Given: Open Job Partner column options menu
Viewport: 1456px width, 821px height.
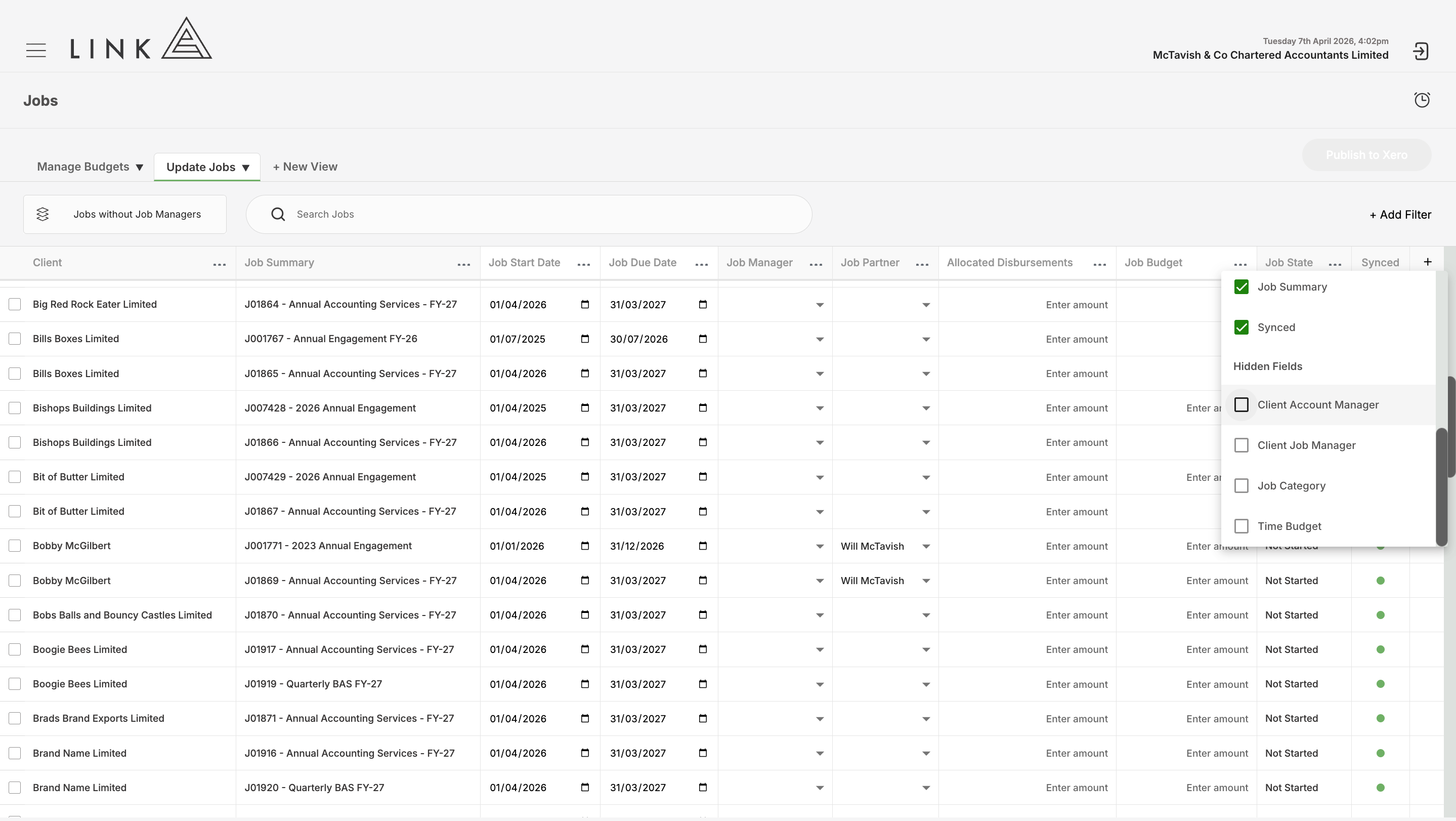Looking at the screenshot, I should (x=922, y=264).
